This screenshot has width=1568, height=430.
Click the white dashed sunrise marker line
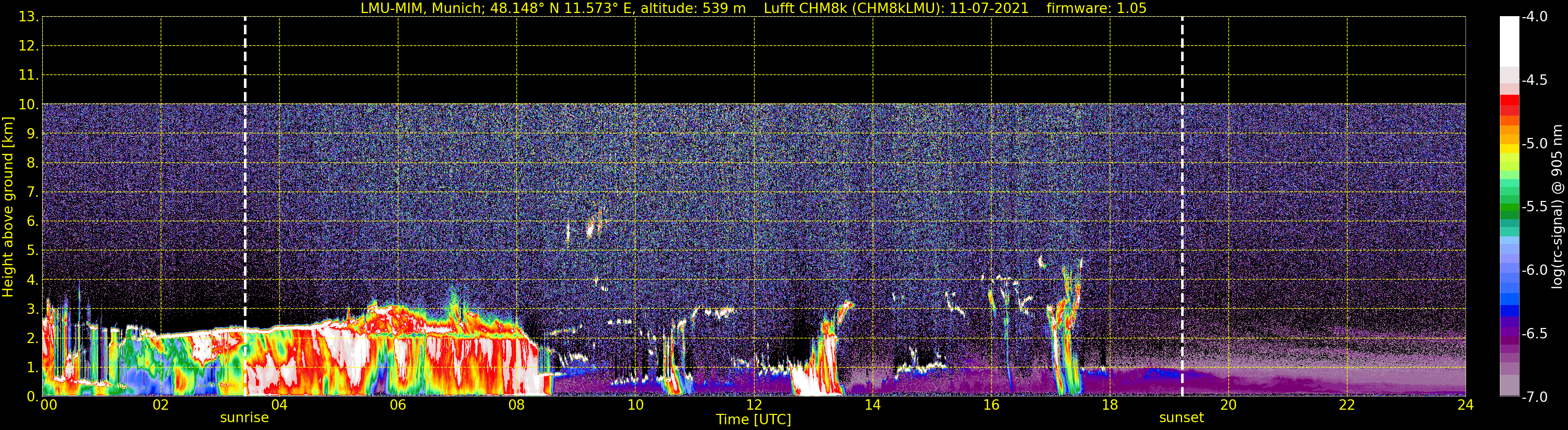(x=245, y=207)
